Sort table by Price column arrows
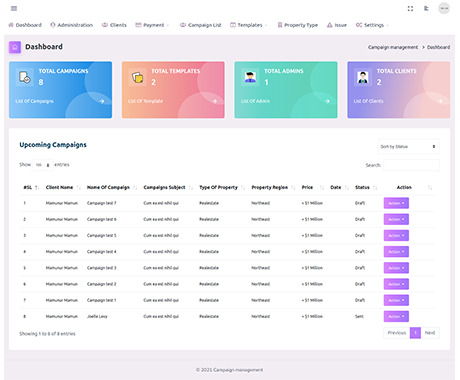Image resolution: width=460 pixels, height=380 pixels. tap(322, 188)
